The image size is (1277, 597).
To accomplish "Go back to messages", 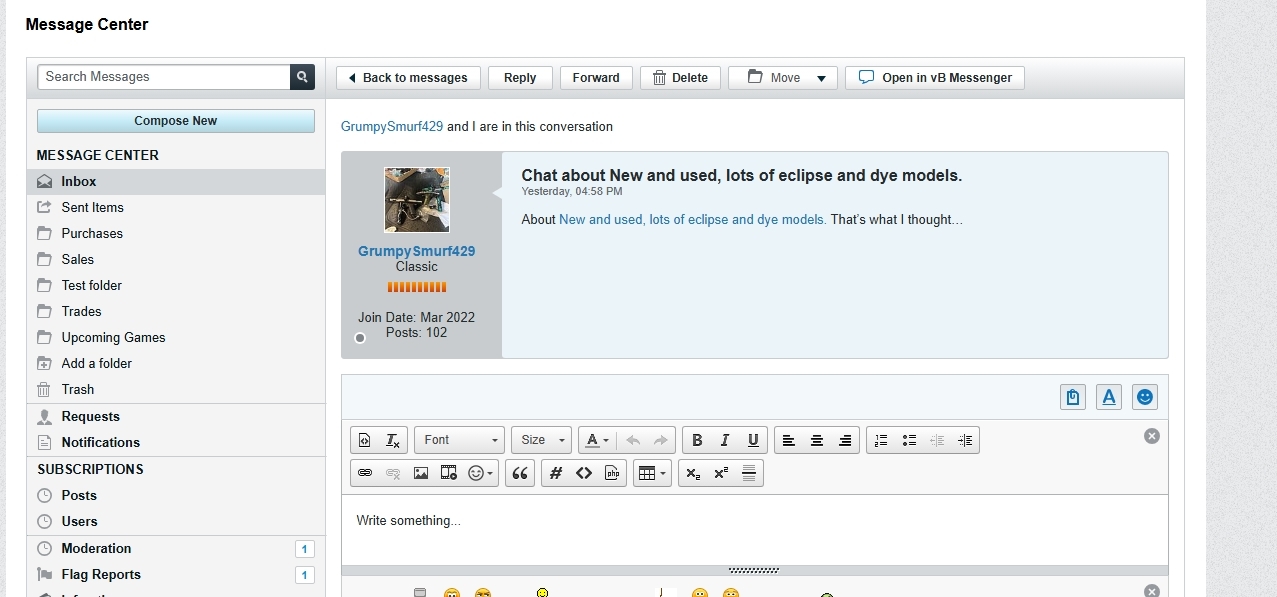I will (x=408, y=78).
